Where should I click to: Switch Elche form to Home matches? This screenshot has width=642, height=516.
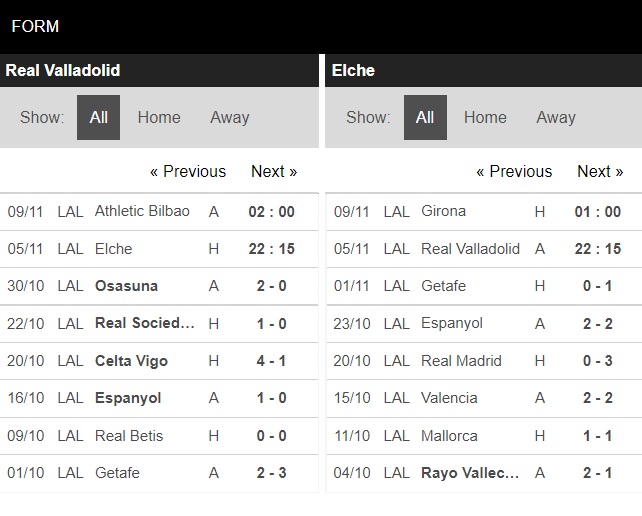pos(485,118)
